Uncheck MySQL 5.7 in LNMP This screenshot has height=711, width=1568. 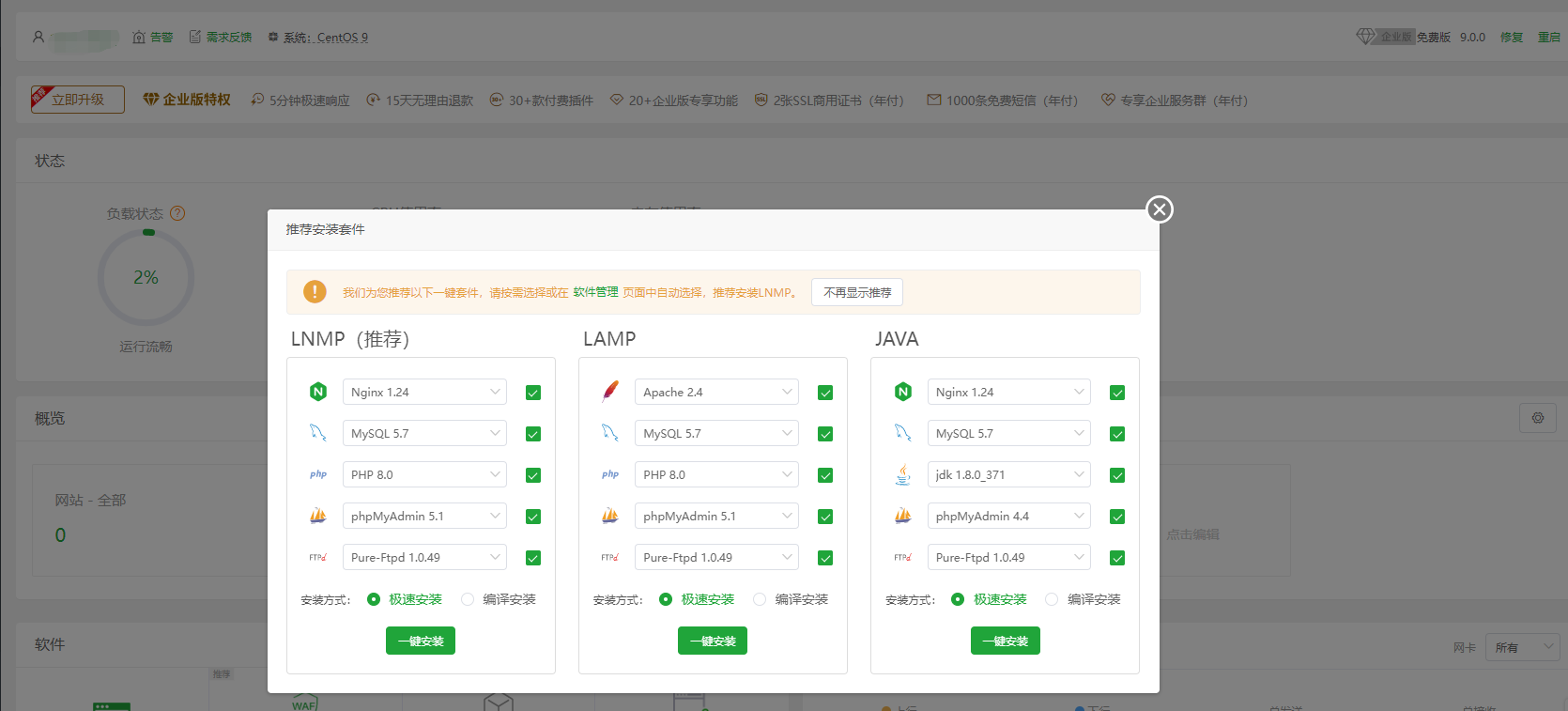pos(533,434)
